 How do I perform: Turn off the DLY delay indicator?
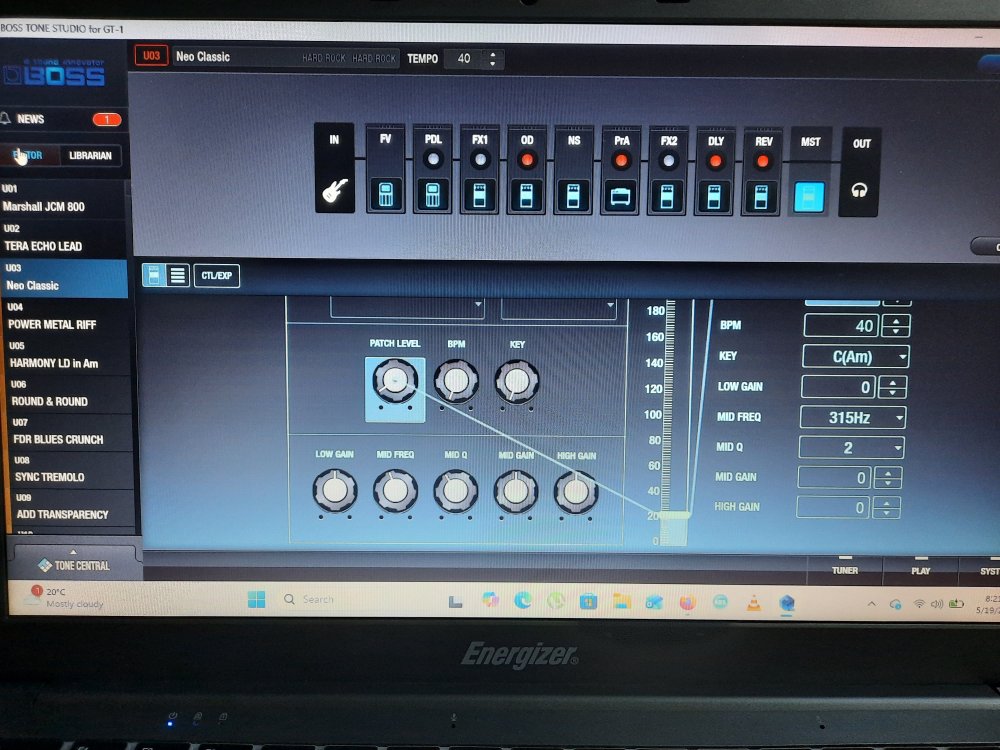point(716,161)
